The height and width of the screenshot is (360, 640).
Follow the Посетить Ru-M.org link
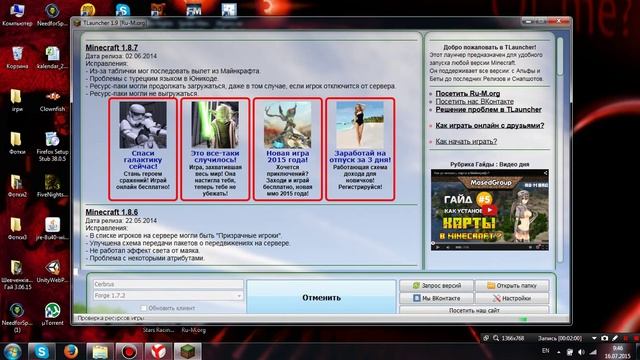pos(467,93)
